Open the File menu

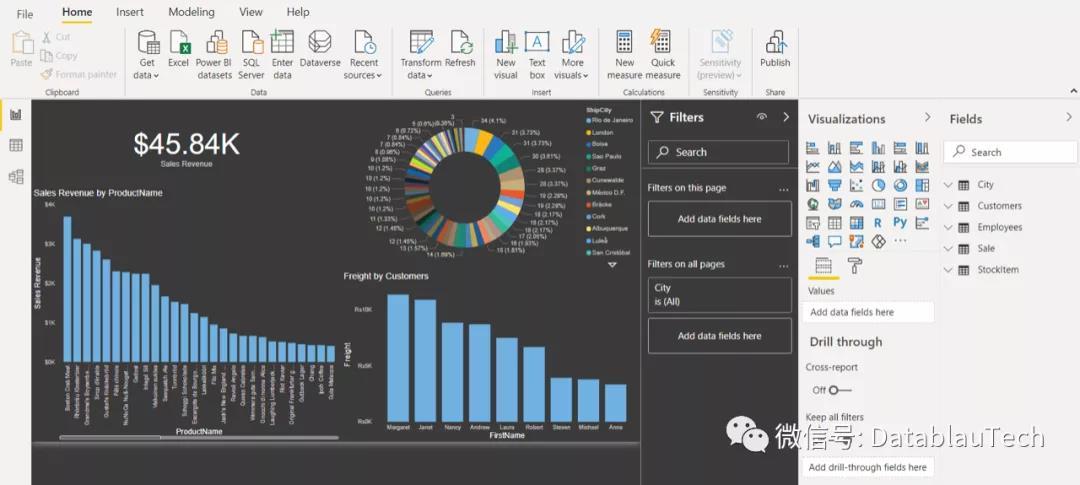point(25,14)
